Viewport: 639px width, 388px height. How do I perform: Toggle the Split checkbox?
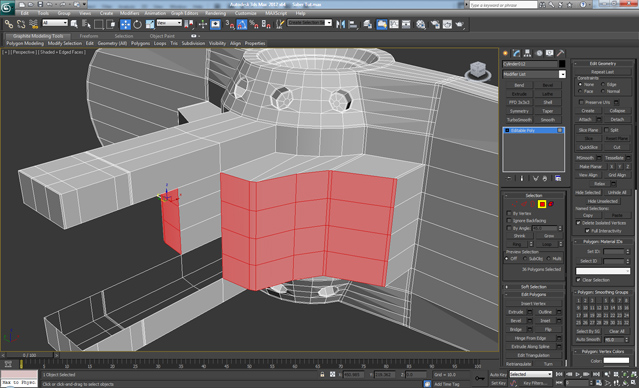point(606,130)
